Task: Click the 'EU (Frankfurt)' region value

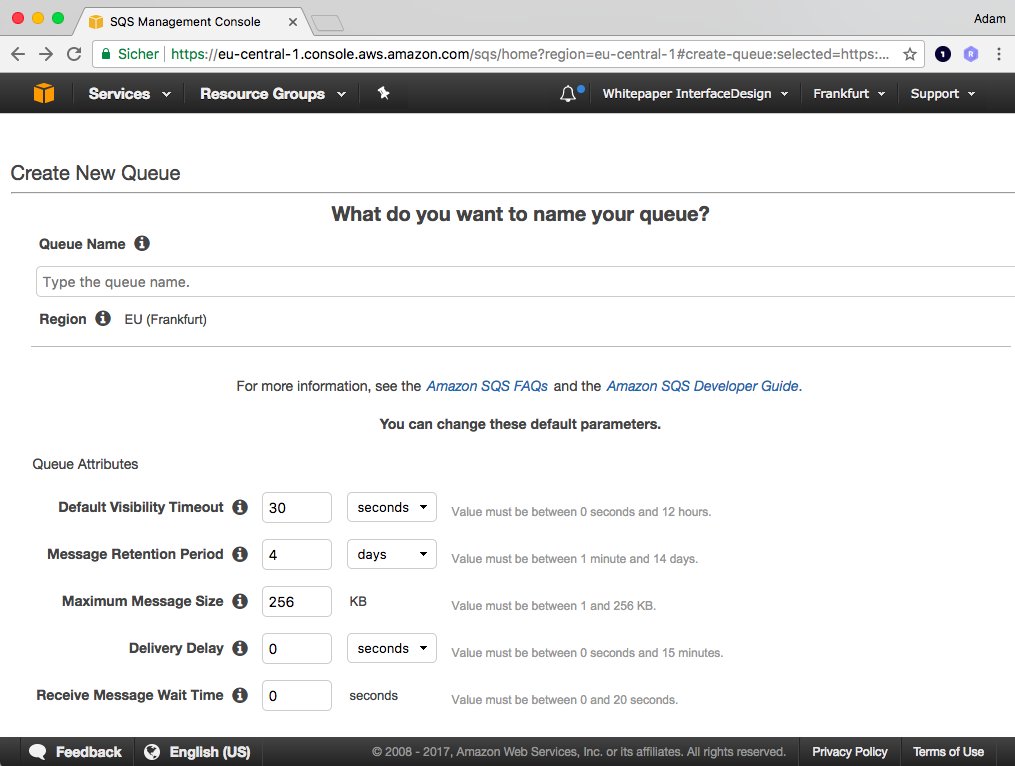Action: click(x=166, y=319)
